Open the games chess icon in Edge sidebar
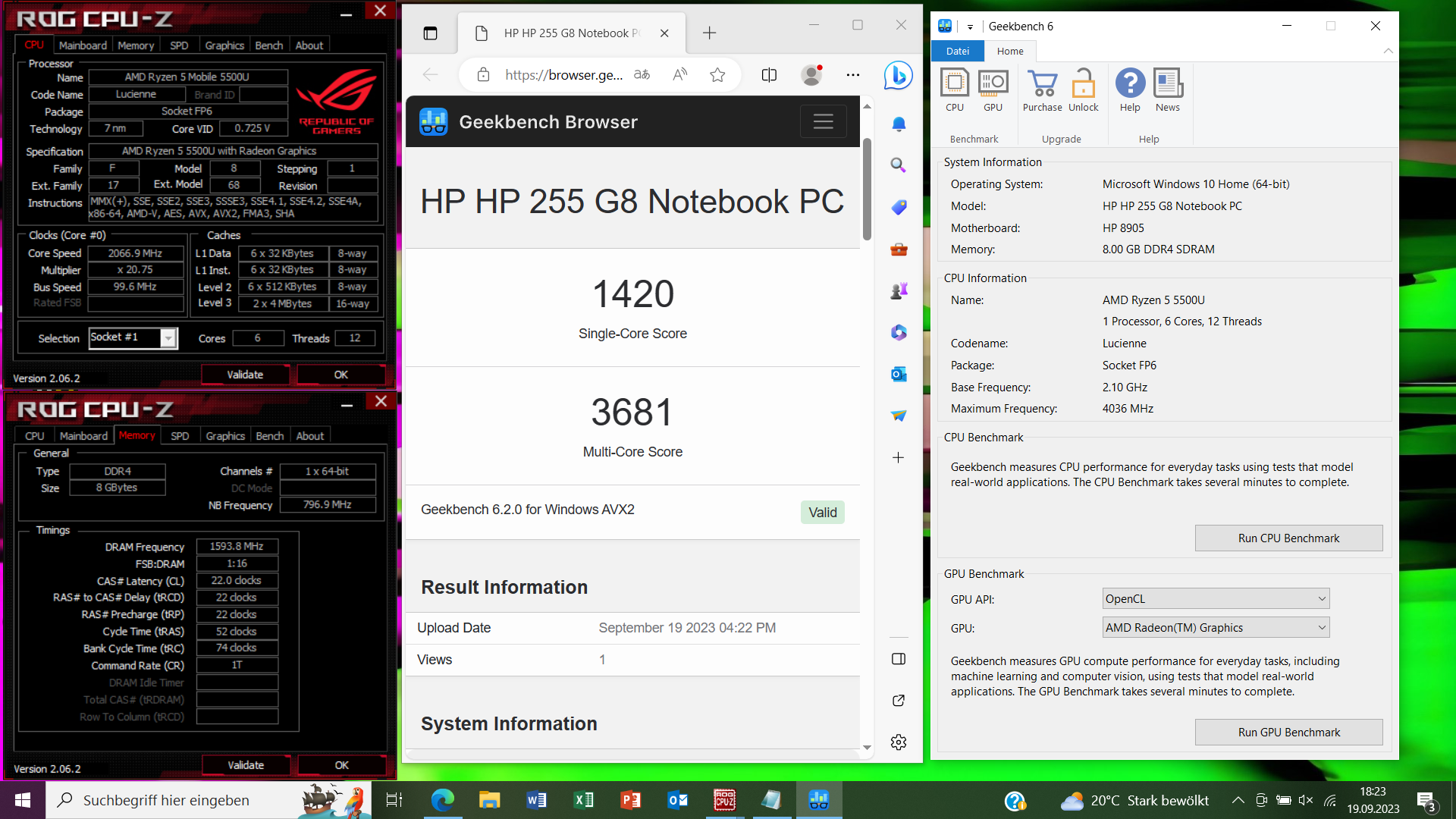The image size is (1456, 819). [x=899, y=290]
